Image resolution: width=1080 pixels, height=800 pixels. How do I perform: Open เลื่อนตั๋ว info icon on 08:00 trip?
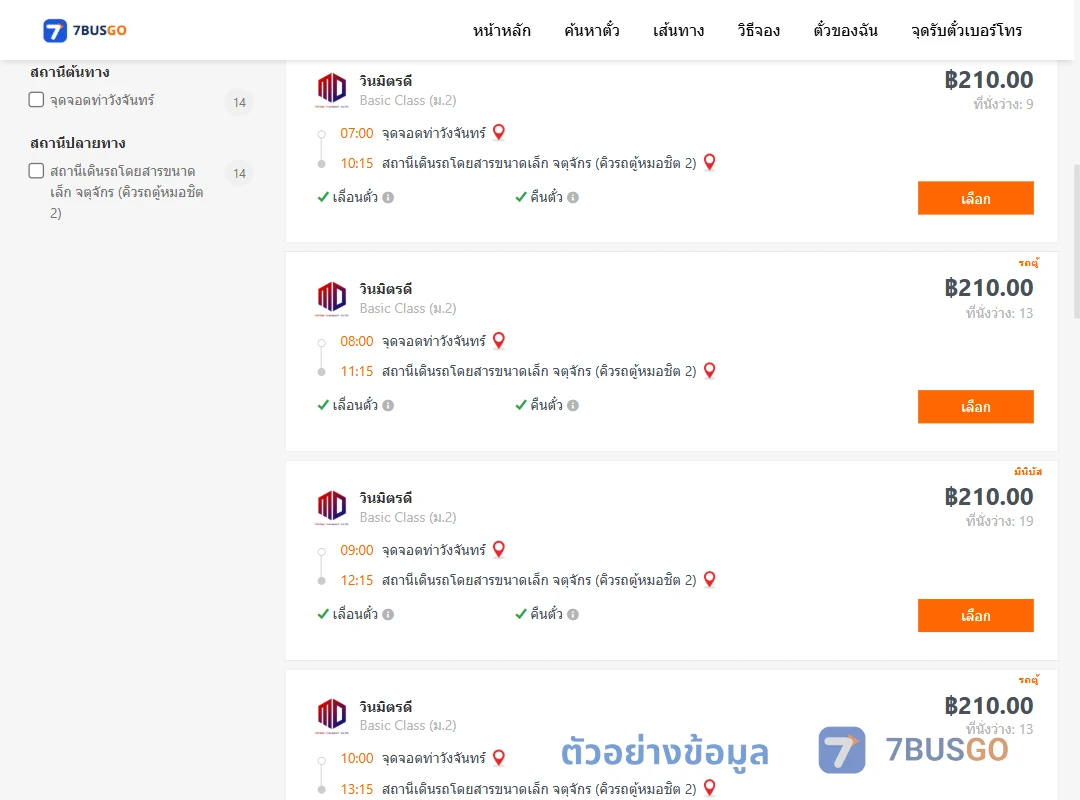pos(388,406)
